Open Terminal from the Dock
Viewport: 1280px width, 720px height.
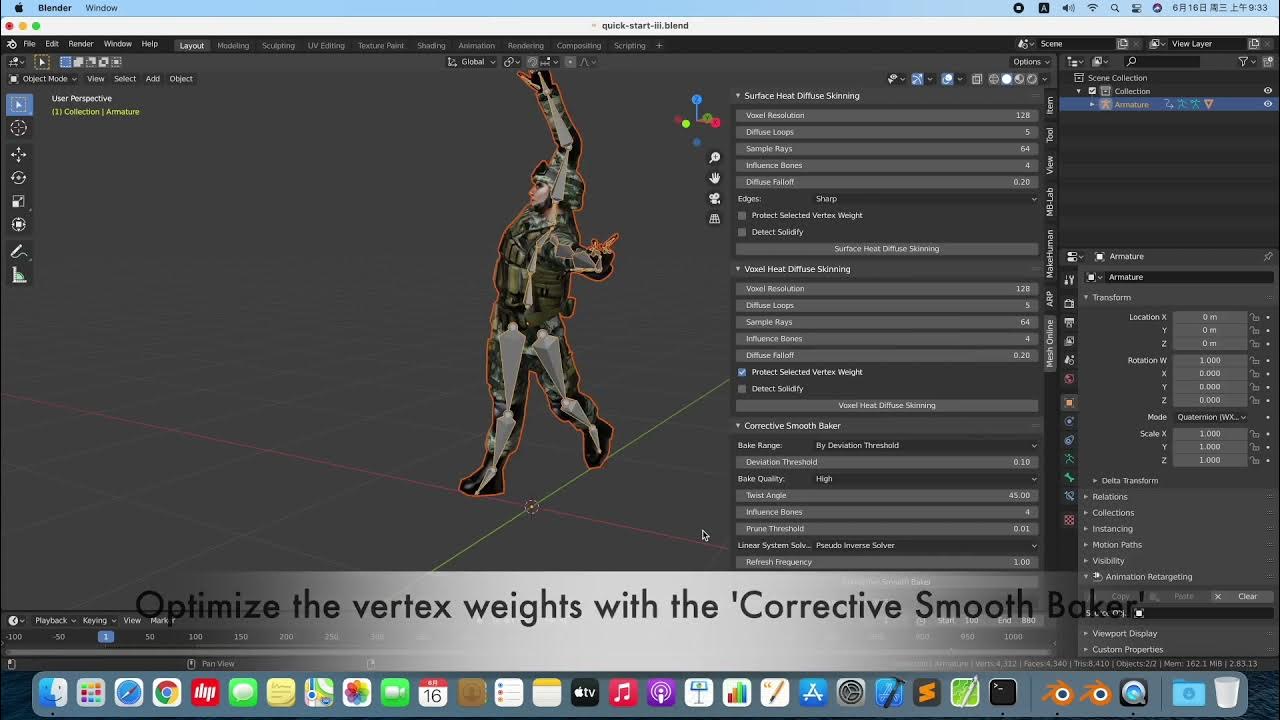tap(1003, 692)
